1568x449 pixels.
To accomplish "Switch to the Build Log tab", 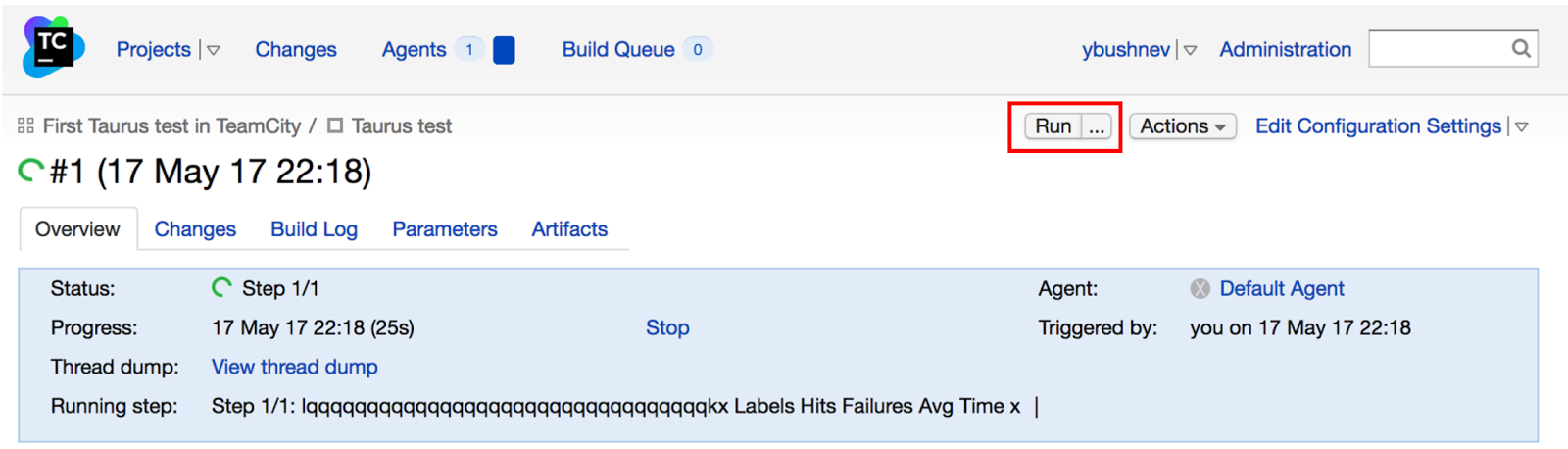I will tap(314, 229).
